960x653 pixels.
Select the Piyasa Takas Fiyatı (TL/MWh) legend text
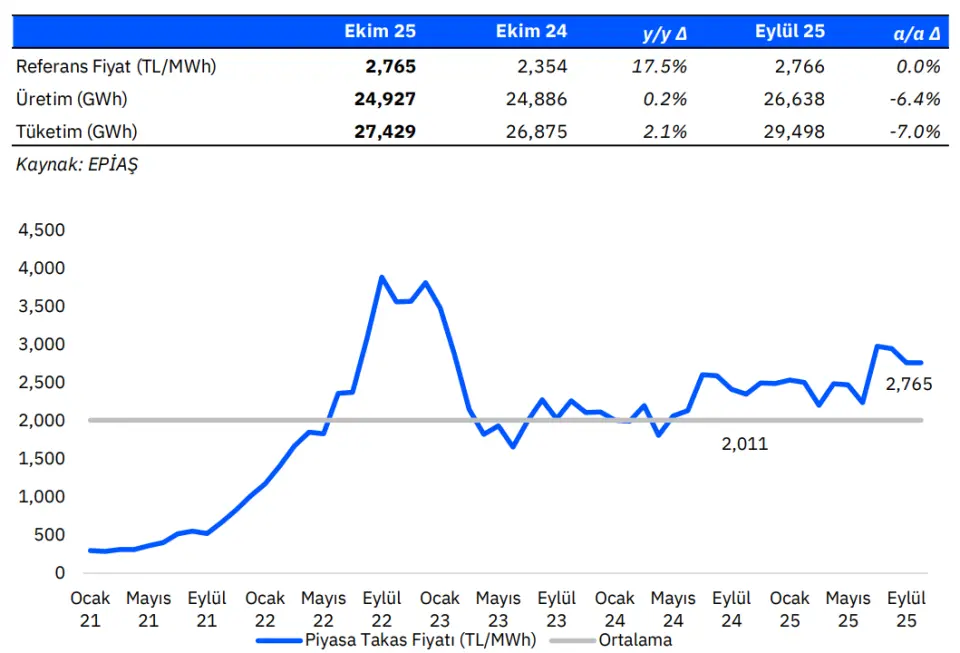click(420, 640)
